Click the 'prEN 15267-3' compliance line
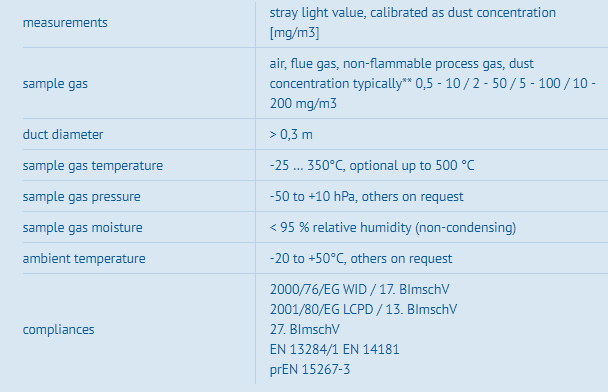The image size is (608, 392). pos(310,370)
